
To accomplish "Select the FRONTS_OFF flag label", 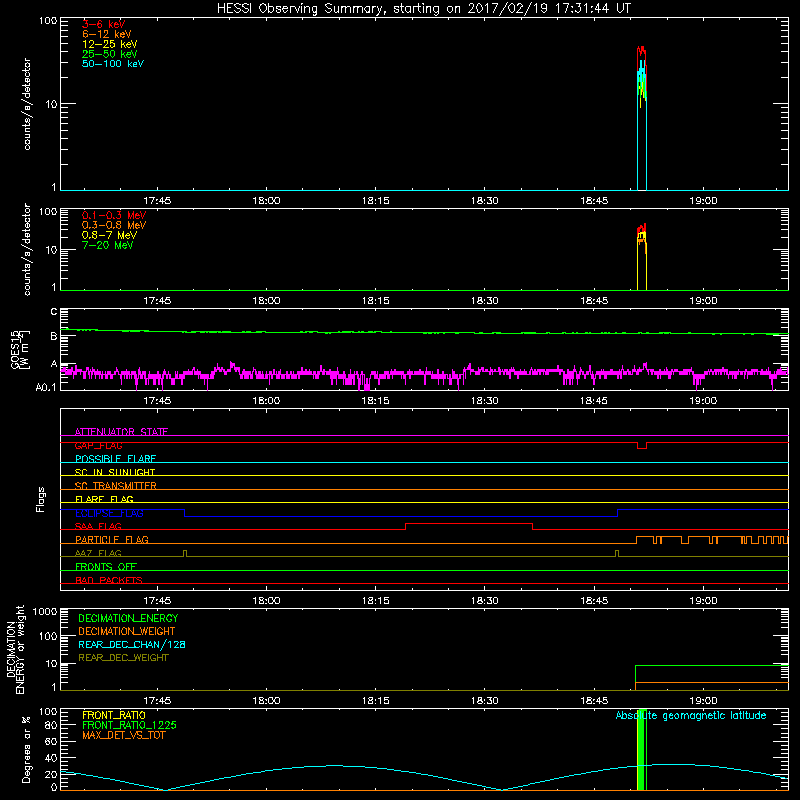I will coord(106,567).
